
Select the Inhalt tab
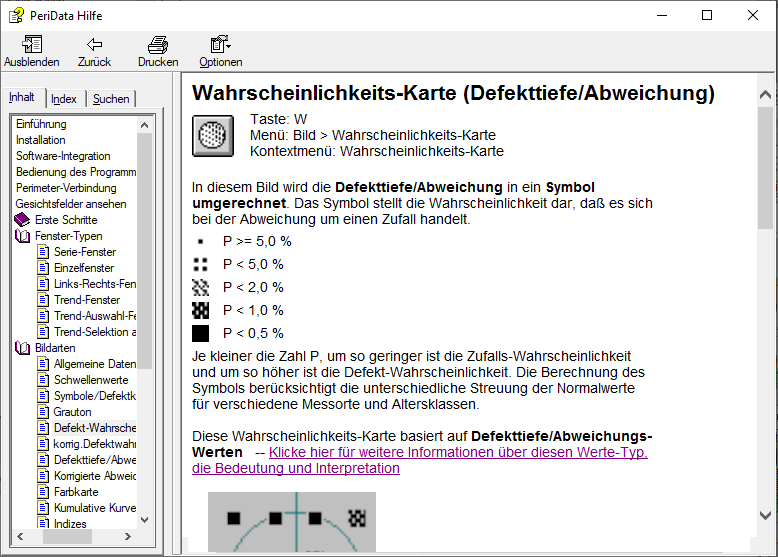coord(22,98)
